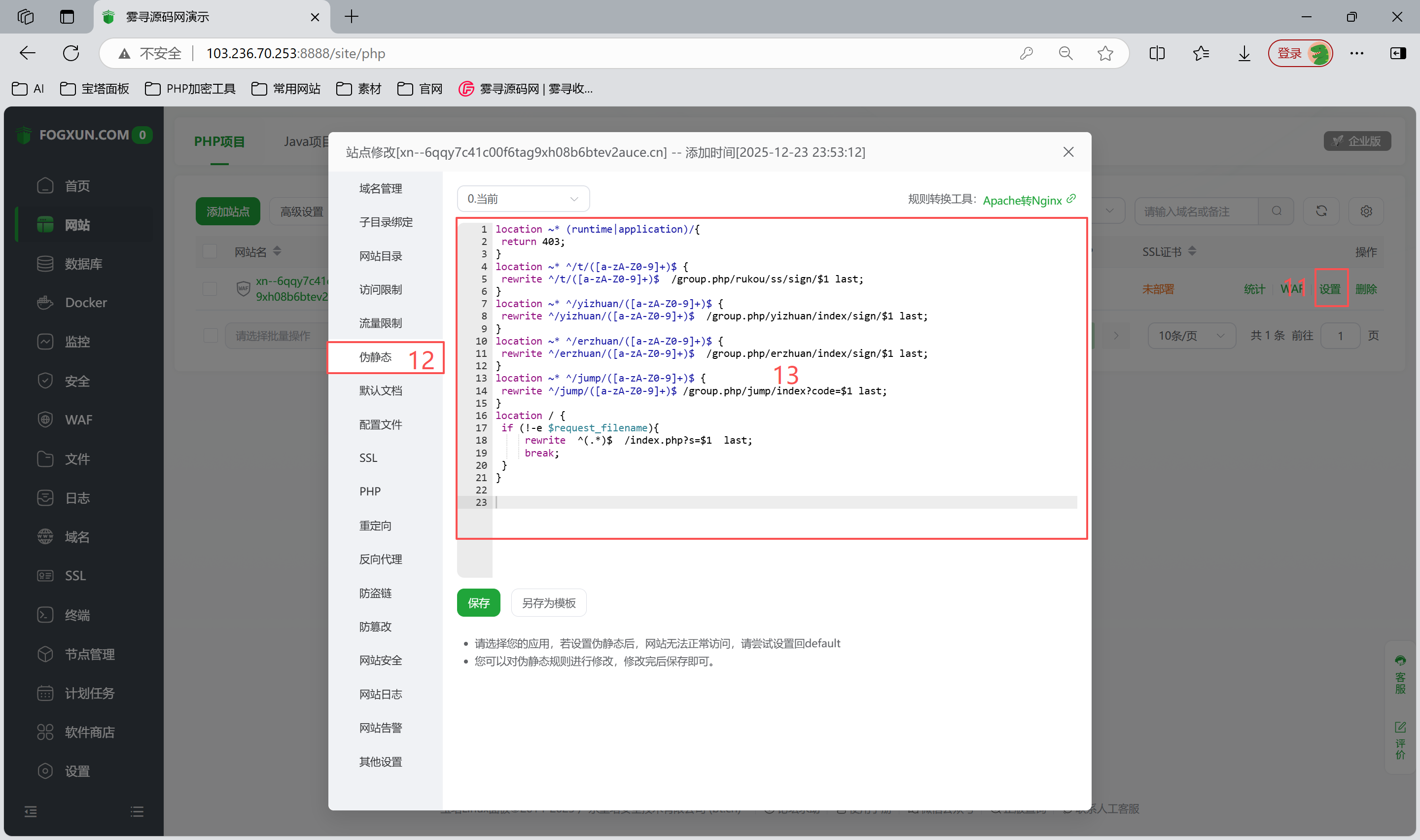
Task: Select the 配置文件 menu item
Action: 380,424
